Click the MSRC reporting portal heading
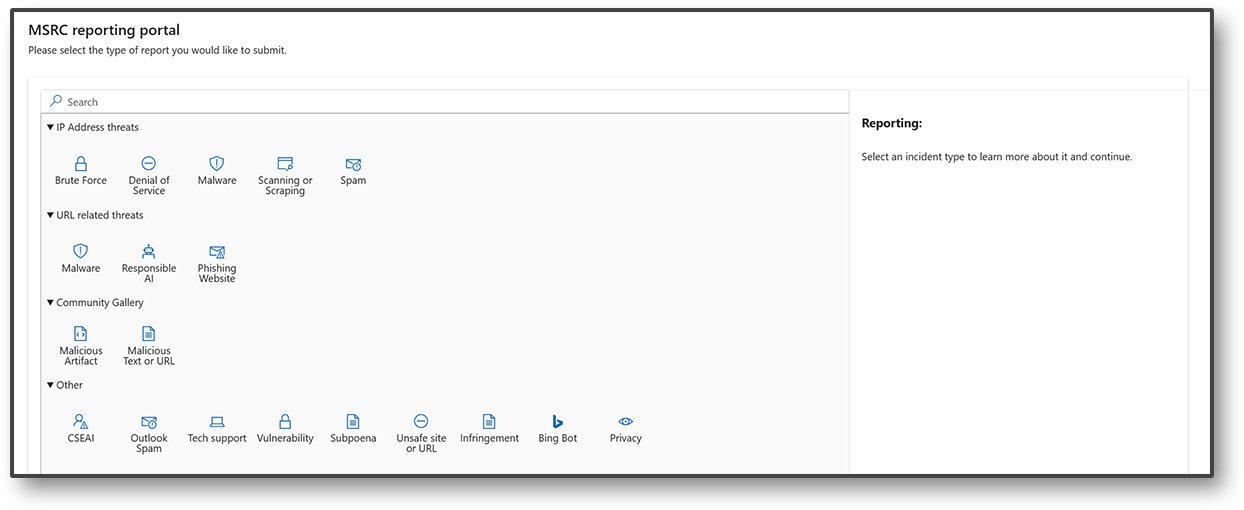 (104, 31)
